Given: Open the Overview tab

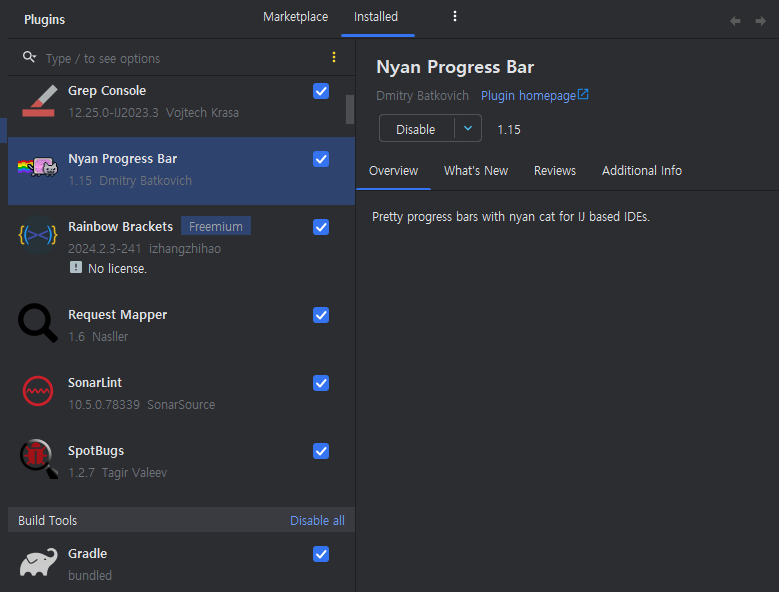Looking at the screenshot, I should click(393, 171).
